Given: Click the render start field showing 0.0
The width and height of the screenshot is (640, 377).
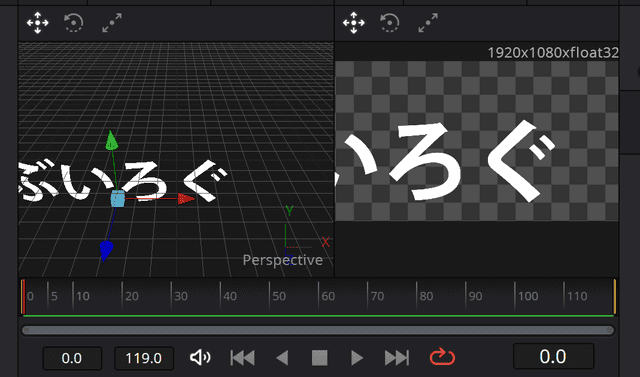Looking at the screenshot, I should pyautogui.click(x=72, y=358).
